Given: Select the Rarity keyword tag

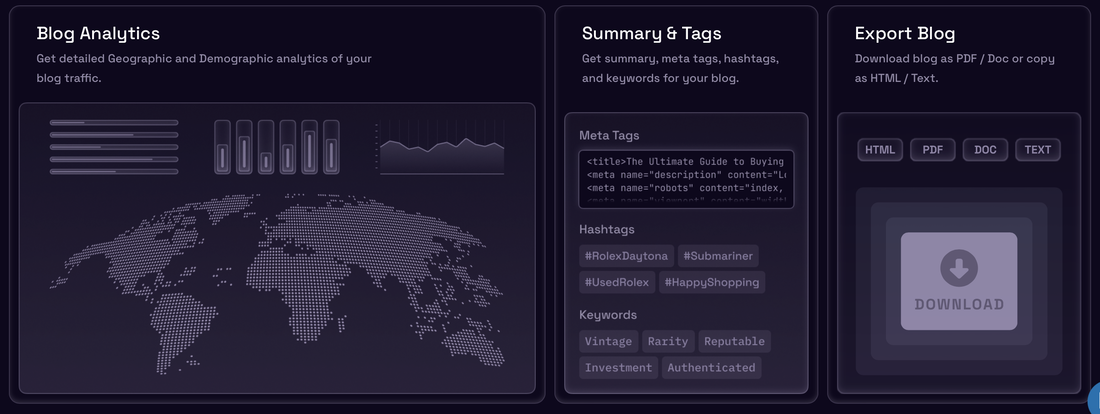Looking at the screenshot, I should [668, 341].
